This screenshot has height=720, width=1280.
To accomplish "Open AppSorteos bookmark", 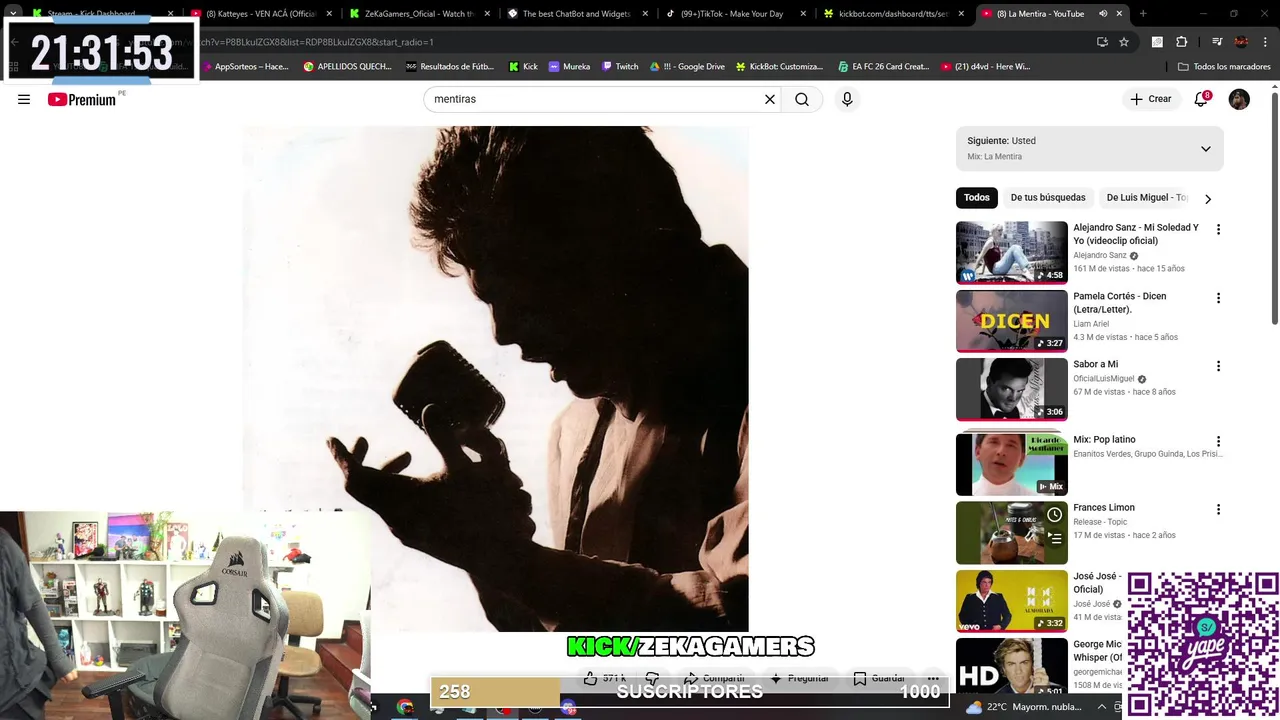I will point(245,66).
